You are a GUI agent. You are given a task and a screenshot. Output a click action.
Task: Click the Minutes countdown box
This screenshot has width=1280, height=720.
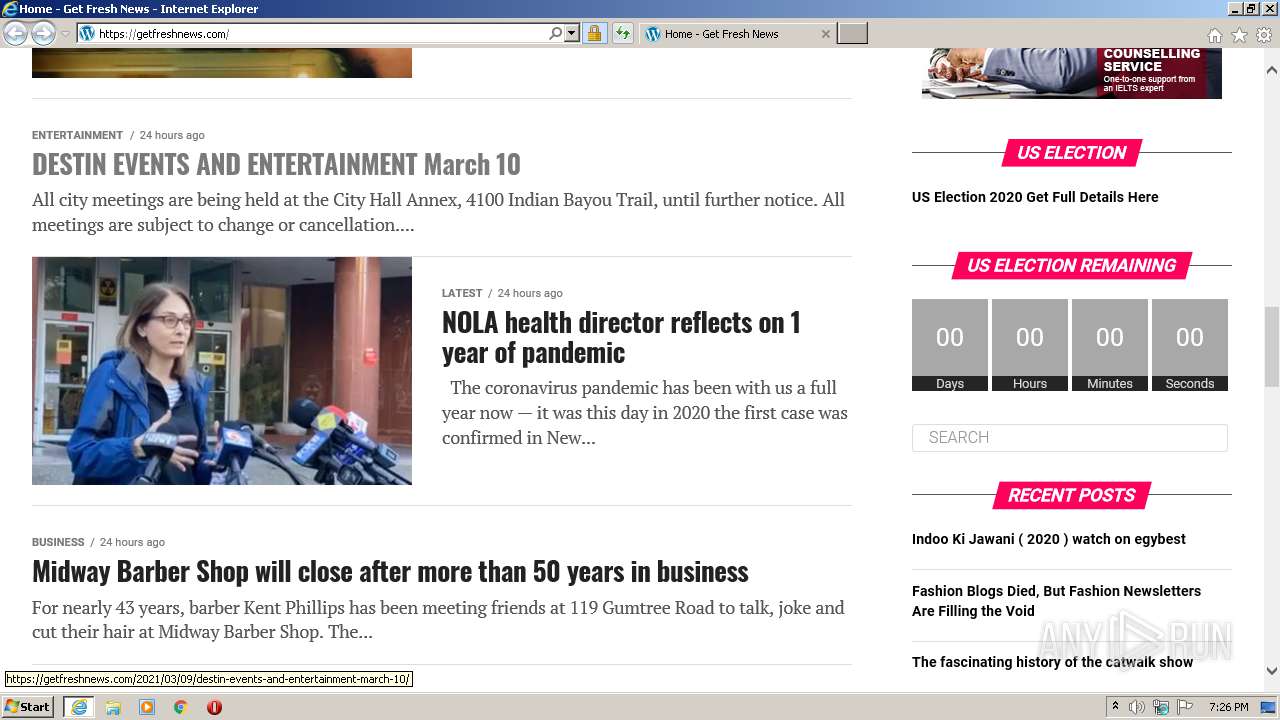(1110, 345)
